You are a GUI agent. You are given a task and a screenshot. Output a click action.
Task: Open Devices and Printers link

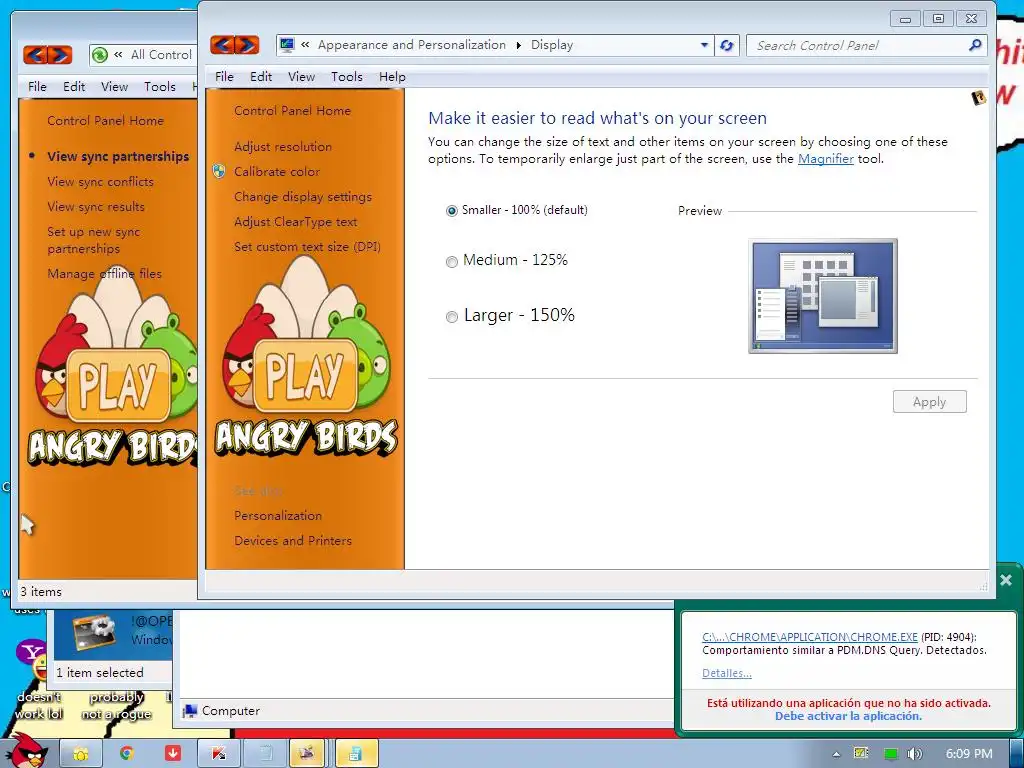[x=293, y=541]
